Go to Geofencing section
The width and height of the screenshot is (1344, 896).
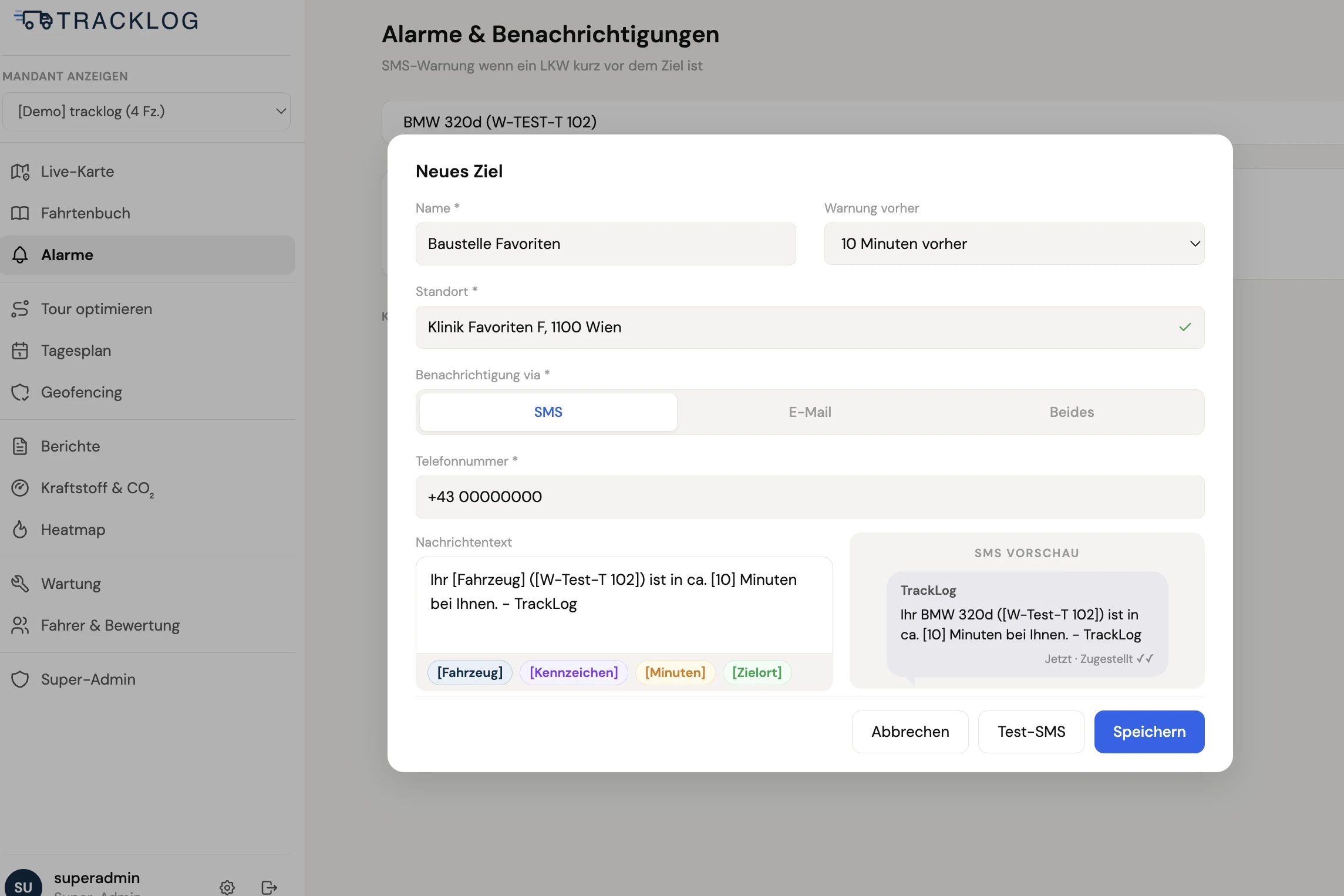point(147,392)
